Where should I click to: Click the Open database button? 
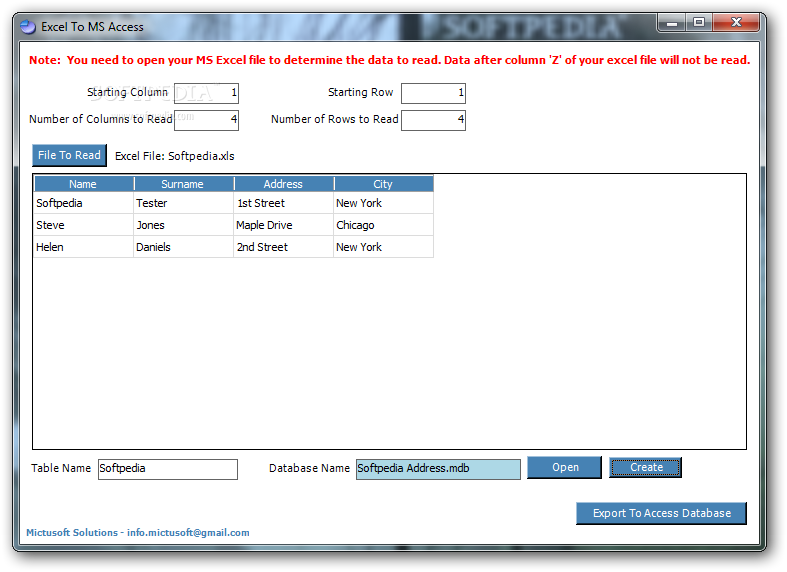pos(564,468)
